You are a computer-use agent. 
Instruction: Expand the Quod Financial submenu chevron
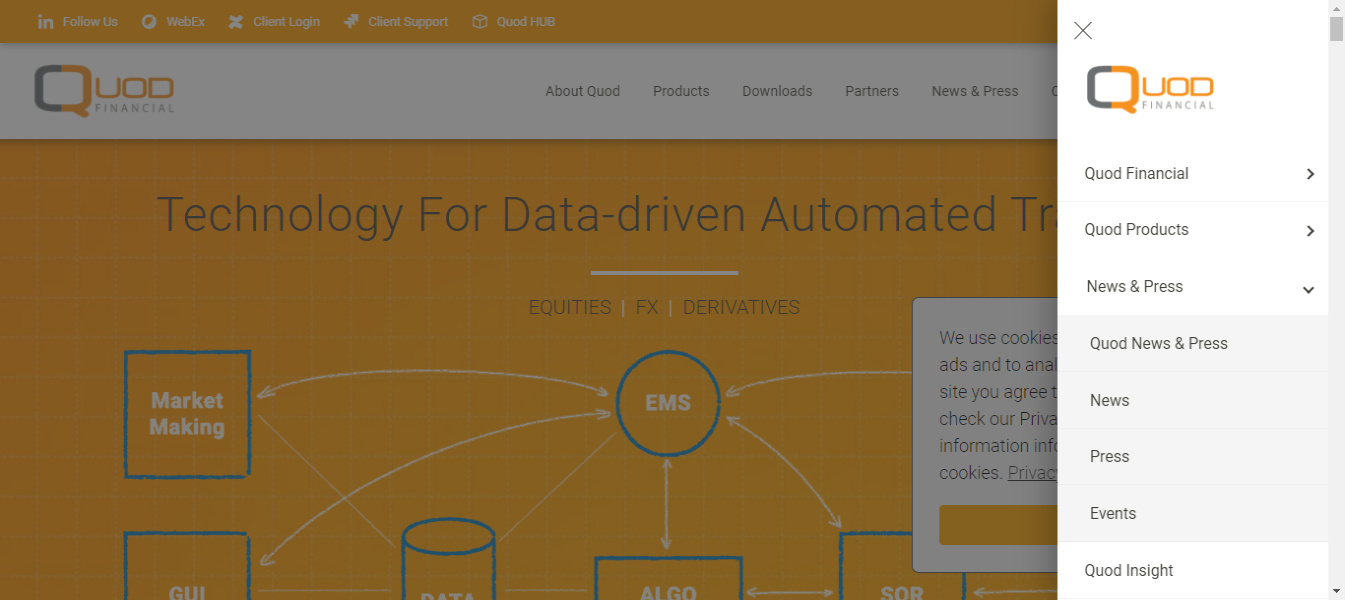point(1310,174)
